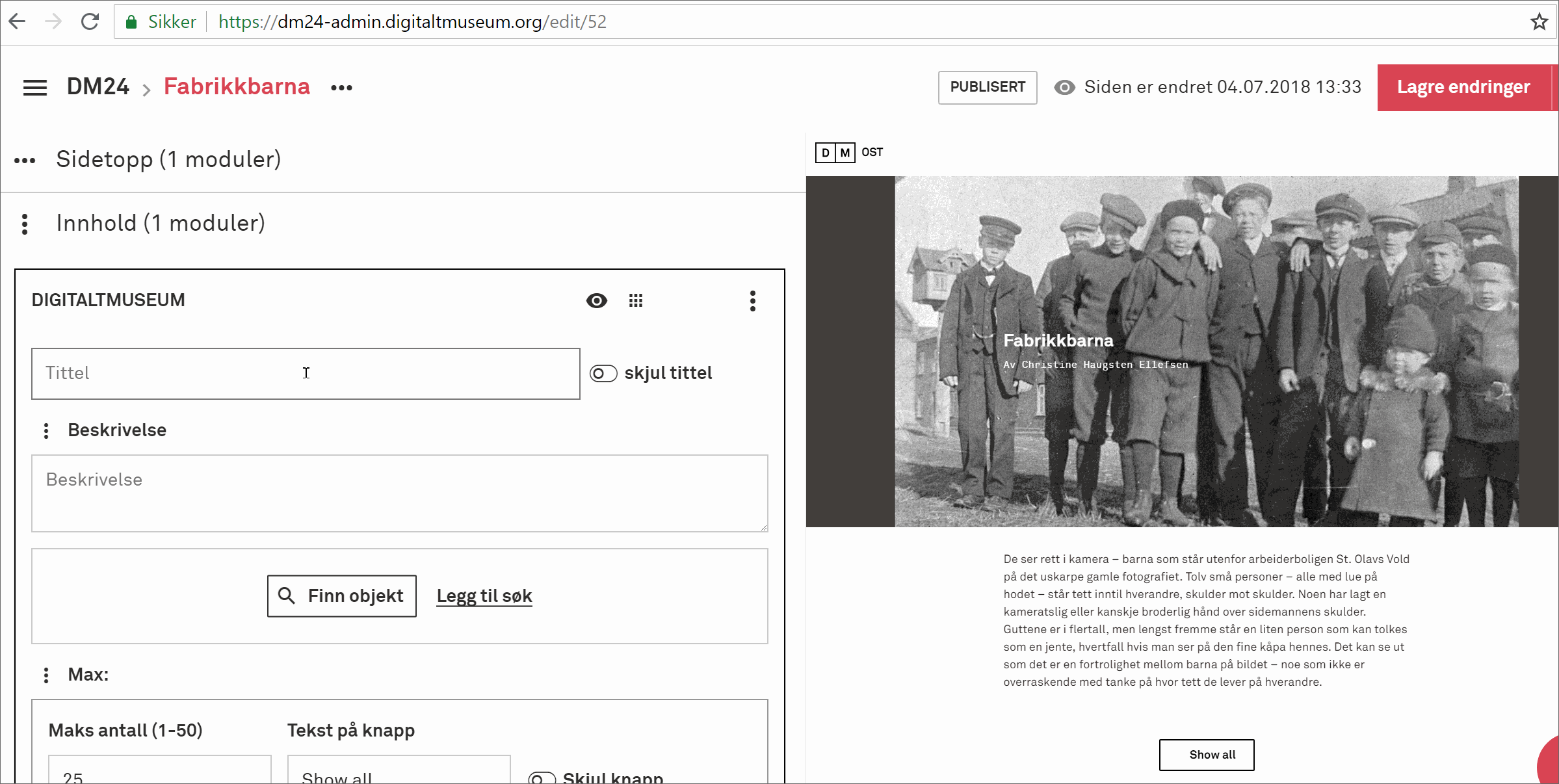
Task: Click the preview eye icon beside Siden er endret
Action: (x=1064, y=88)
